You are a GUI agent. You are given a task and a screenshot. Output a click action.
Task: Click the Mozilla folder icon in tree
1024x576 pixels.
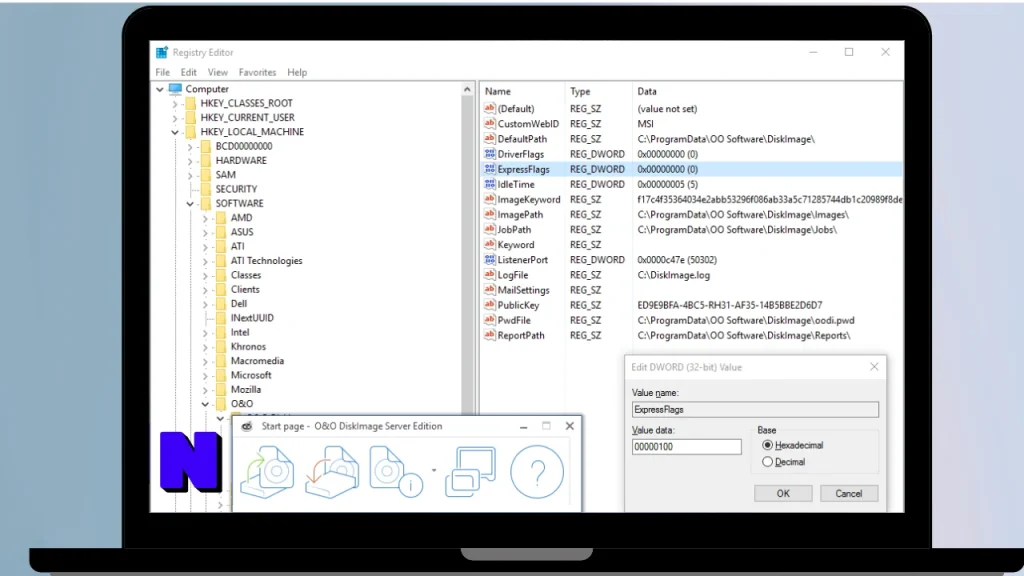(x=221, y=389)
